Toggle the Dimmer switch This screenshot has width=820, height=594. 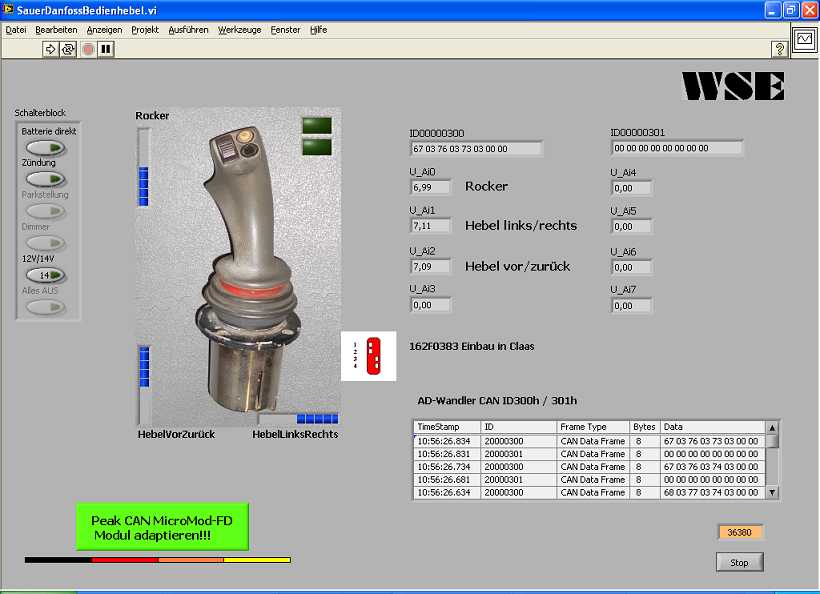[46, 243]
